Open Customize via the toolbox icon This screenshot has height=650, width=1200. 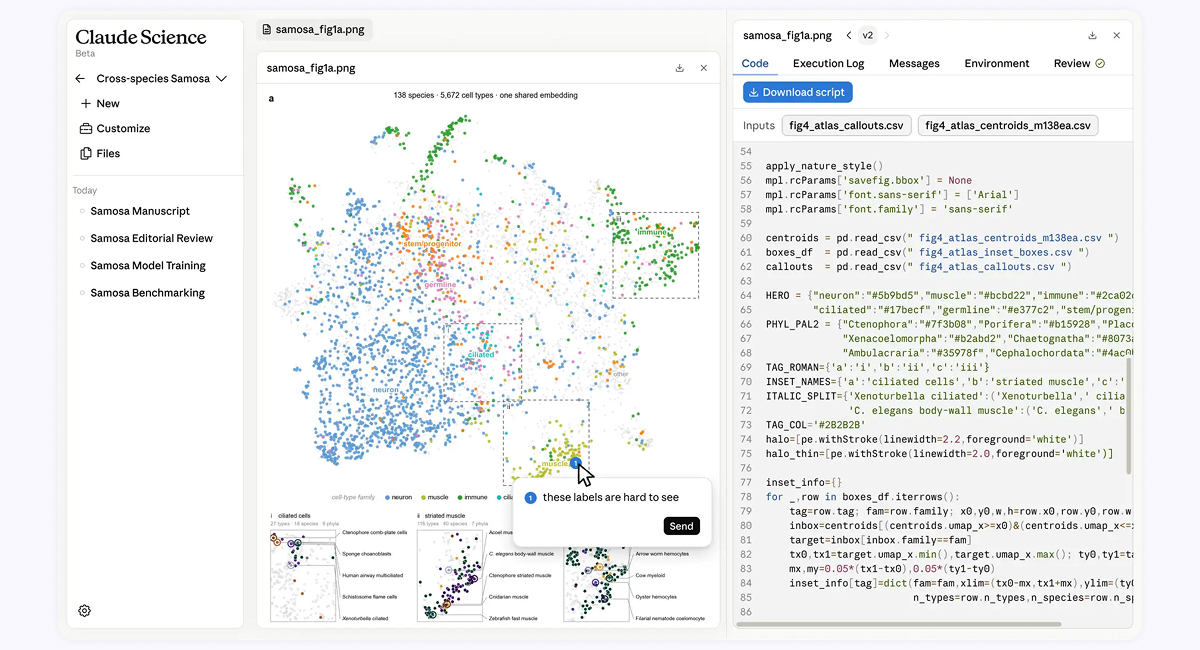coord(86,129)
